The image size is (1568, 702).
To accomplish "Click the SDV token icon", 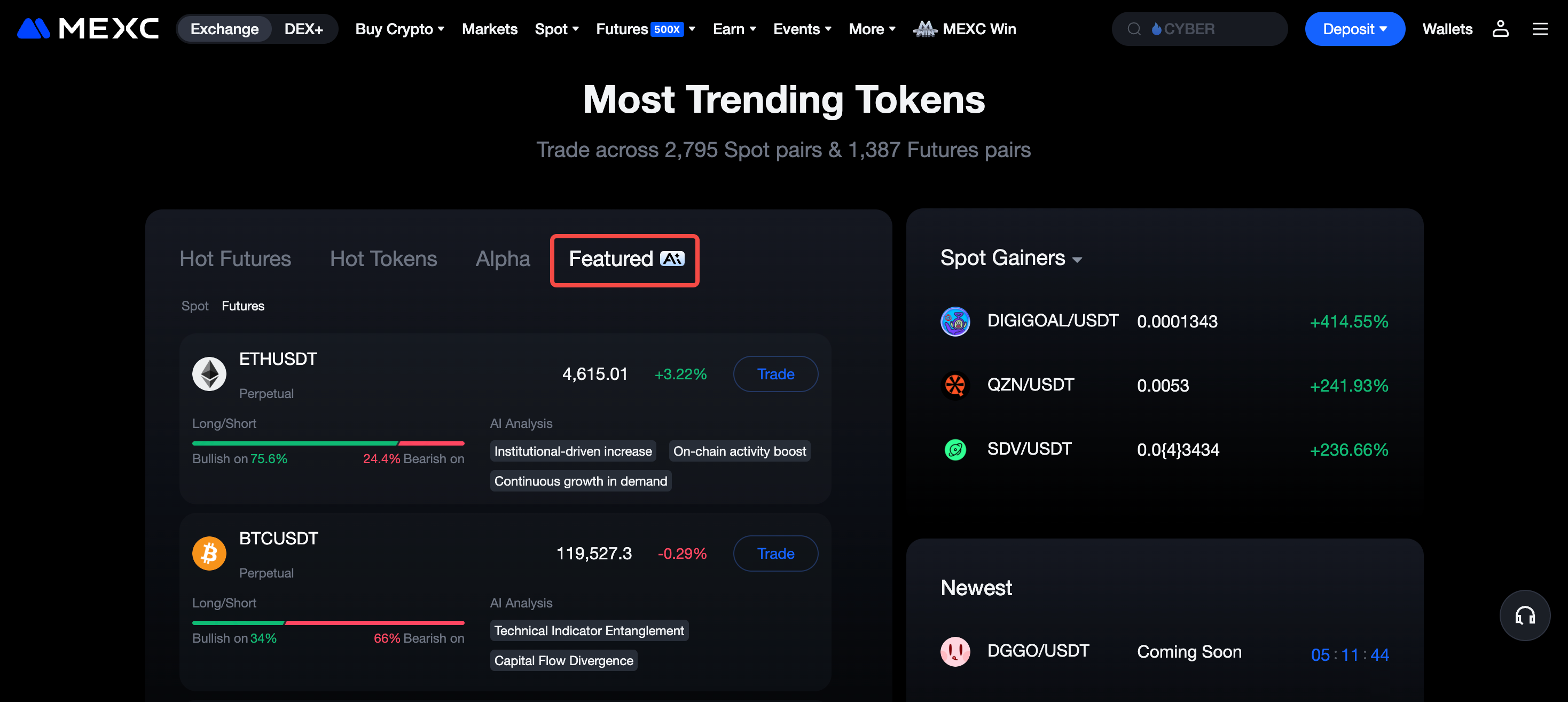I will (x=955, y=450).
